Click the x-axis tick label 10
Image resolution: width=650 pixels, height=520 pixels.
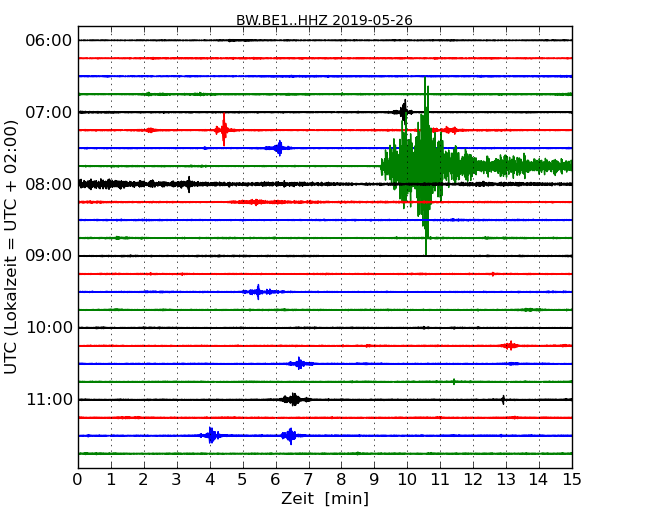(407, 480)
